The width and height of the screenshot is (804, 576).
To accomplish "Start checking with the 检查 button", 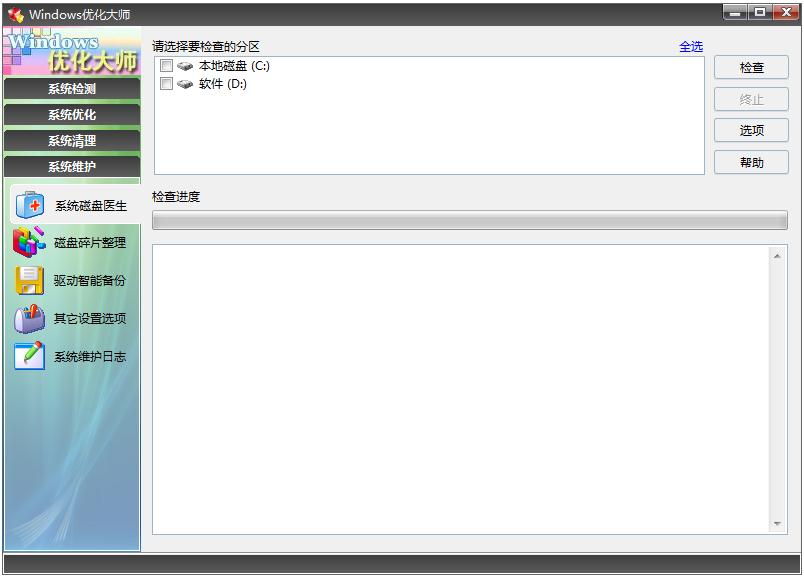I will point(751,67).
